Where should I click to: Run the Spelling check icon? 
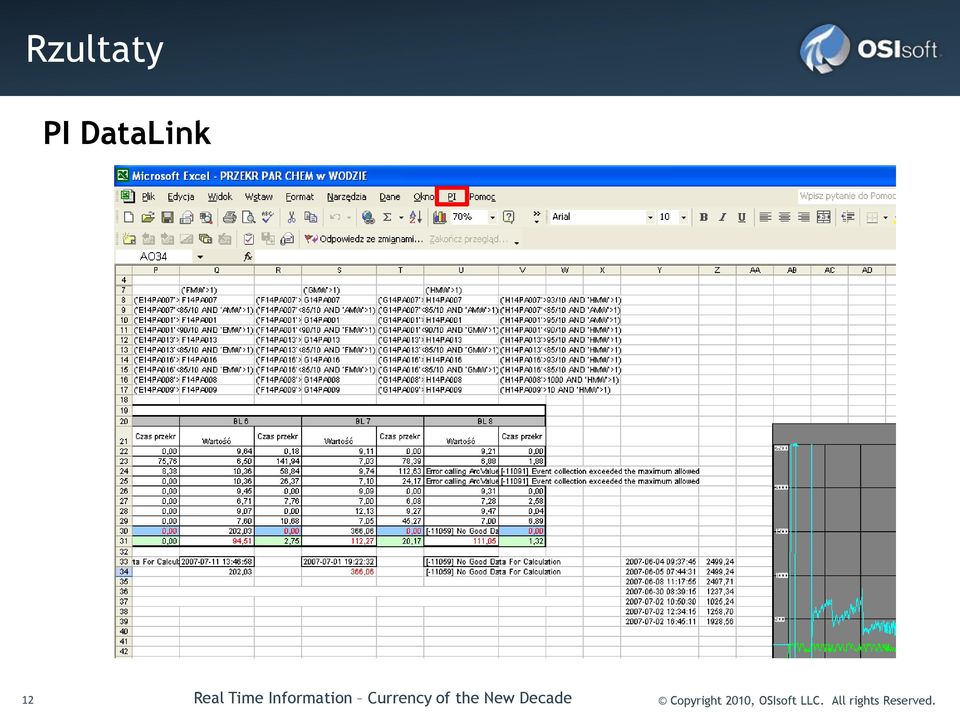point(268,217)
